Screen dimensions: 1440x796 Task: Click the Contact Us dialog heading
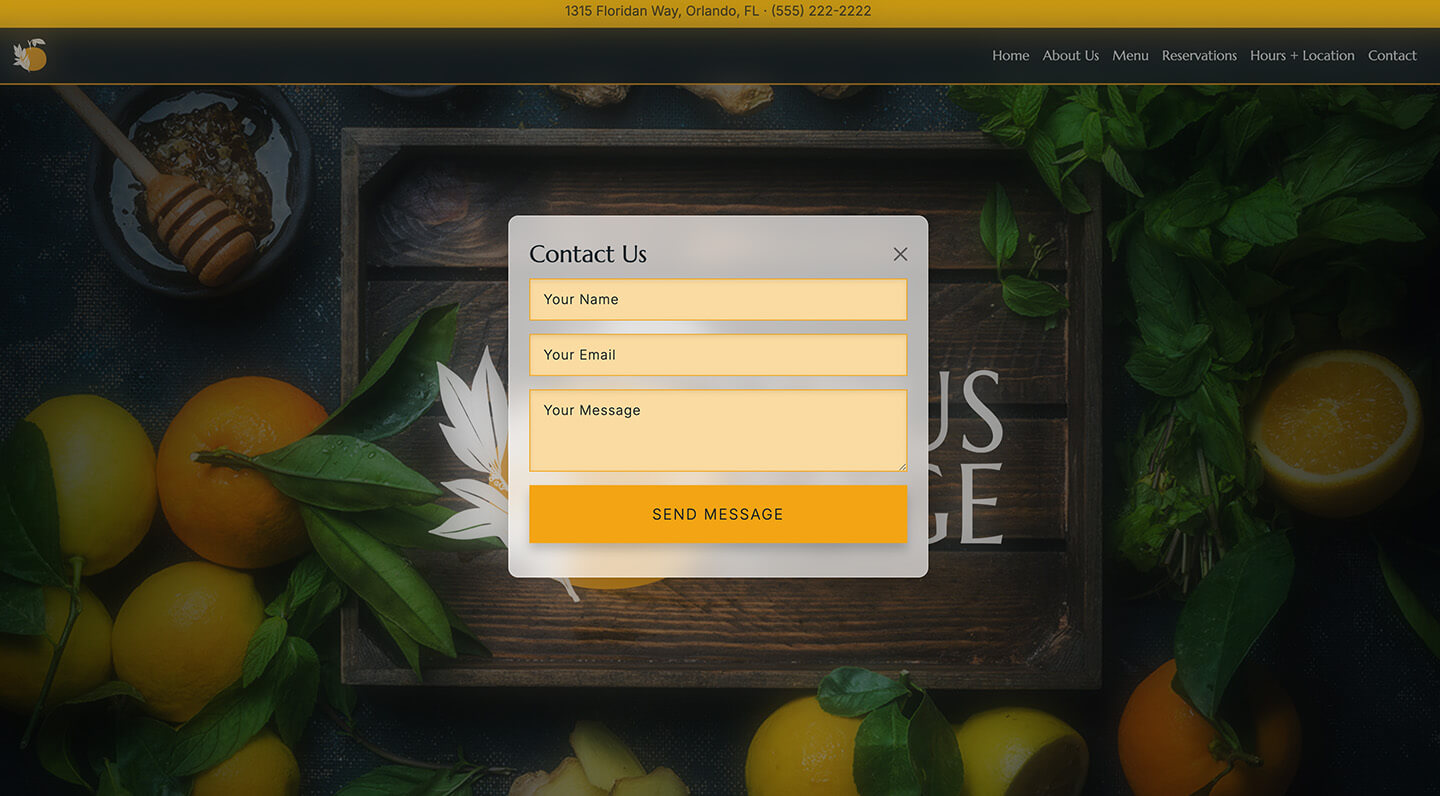tap(588, 254)
